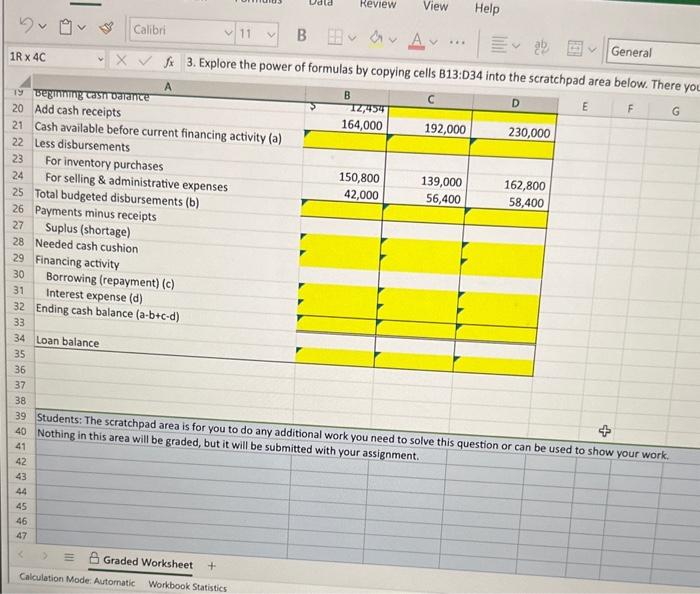The height and width of the screenshot is (594, 700).
Task: Select column C header
Action: point(431,99)
